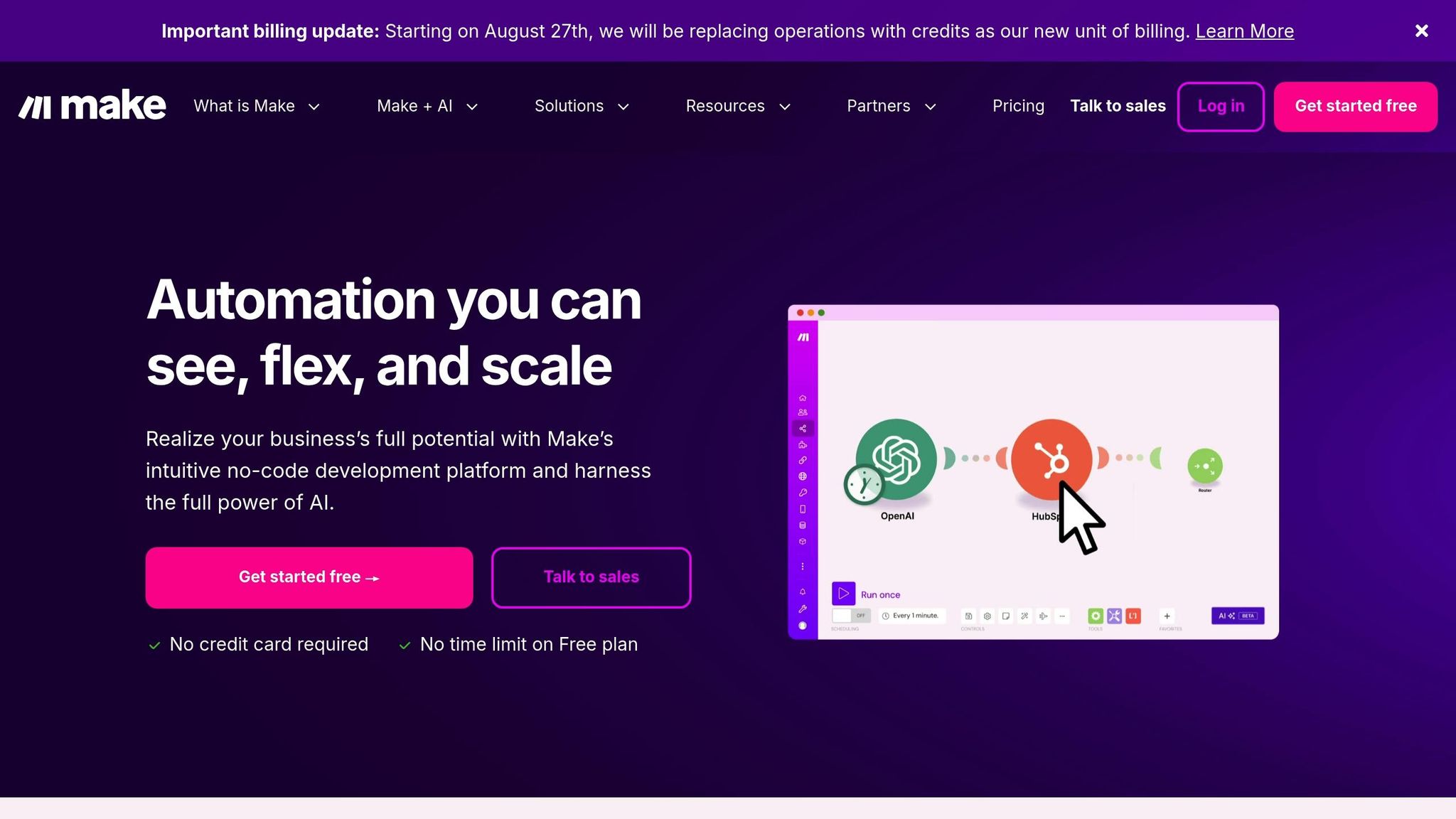Click the HubSpot module icon
1456x819 pixels.
[1051, 459]
